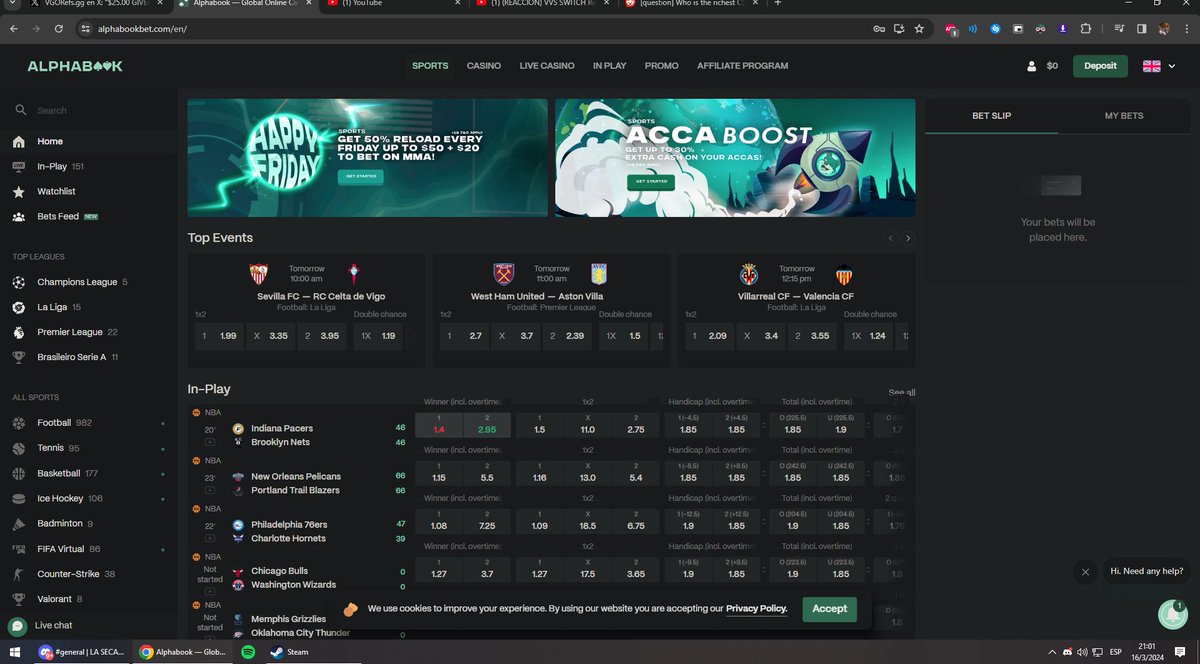Show next Top Events with right arrow
Viewport: 1200px width, 664px height.
tap(908, 238)
